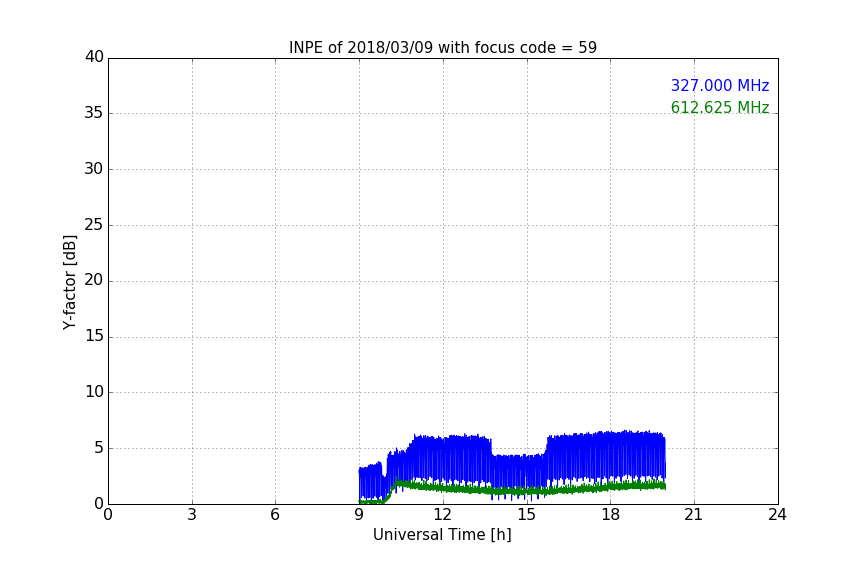Screen dimensions: 864x576
Task: Click the x-axis tick label "9"
Action: click(359, 515)
